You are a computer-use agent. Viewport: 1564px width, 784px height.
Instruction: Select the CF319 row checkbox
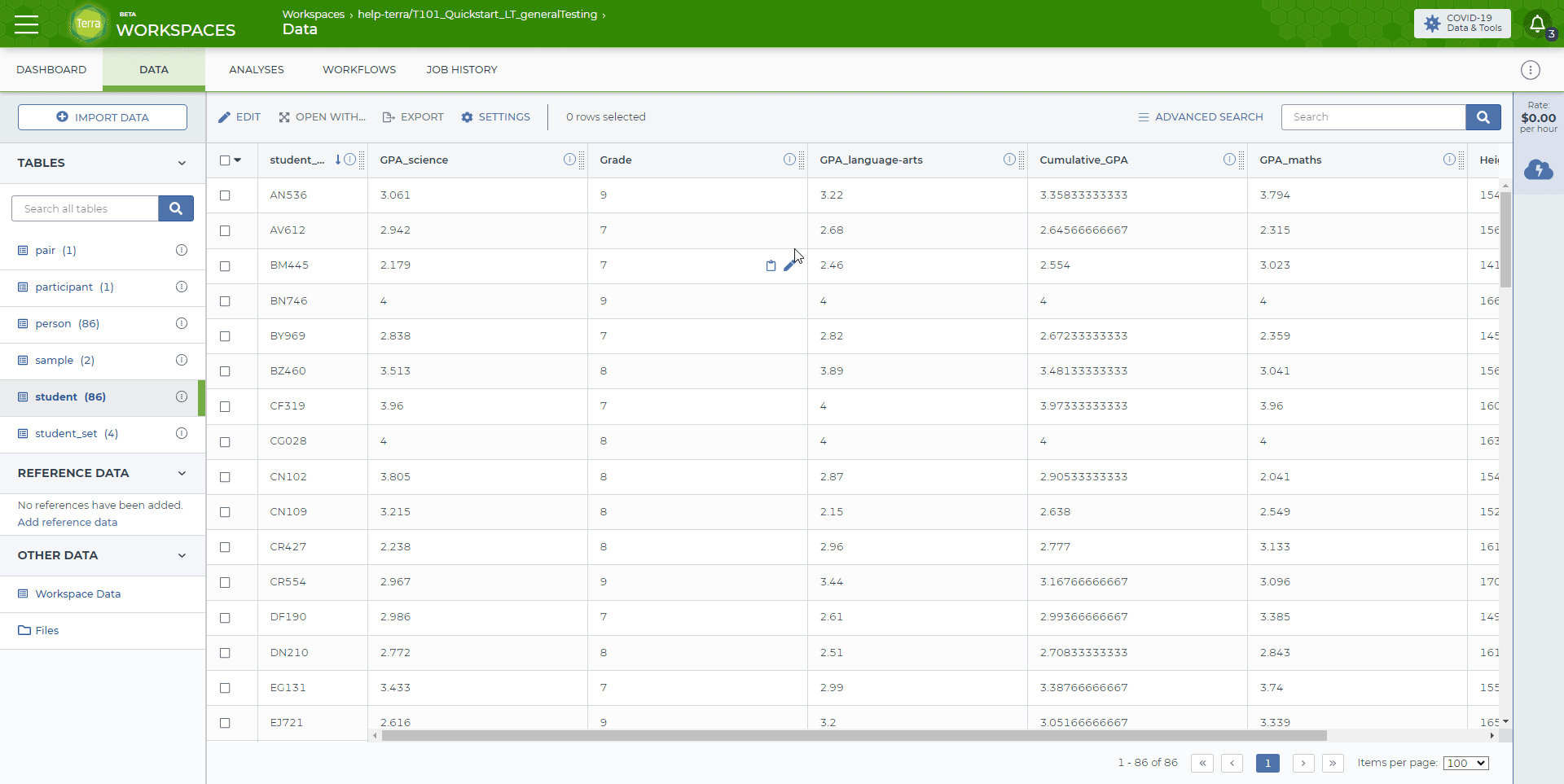point(225,406)
